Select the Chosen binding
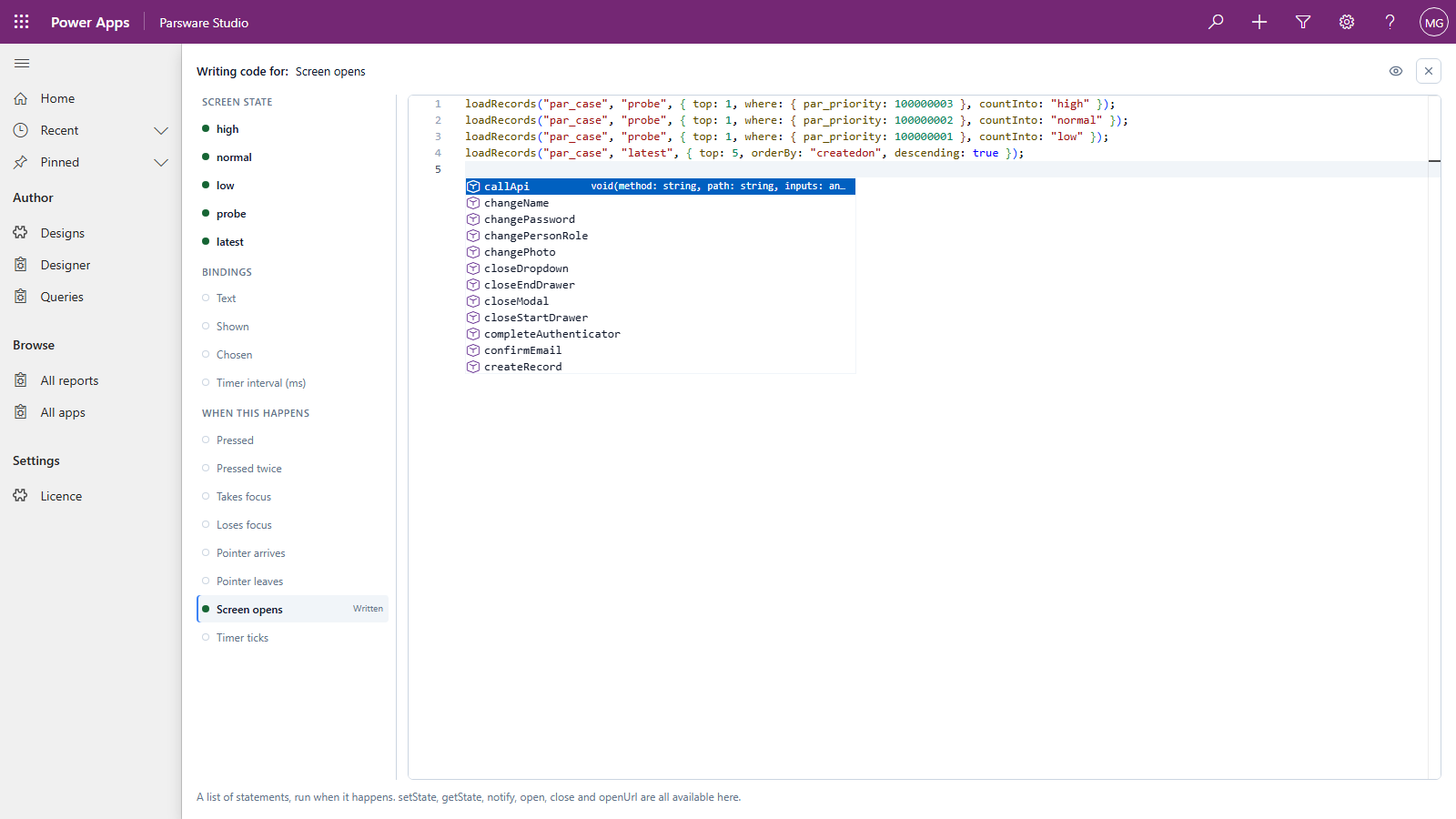The width and height of the screenshot is (1456, 819). pos(292,355)
